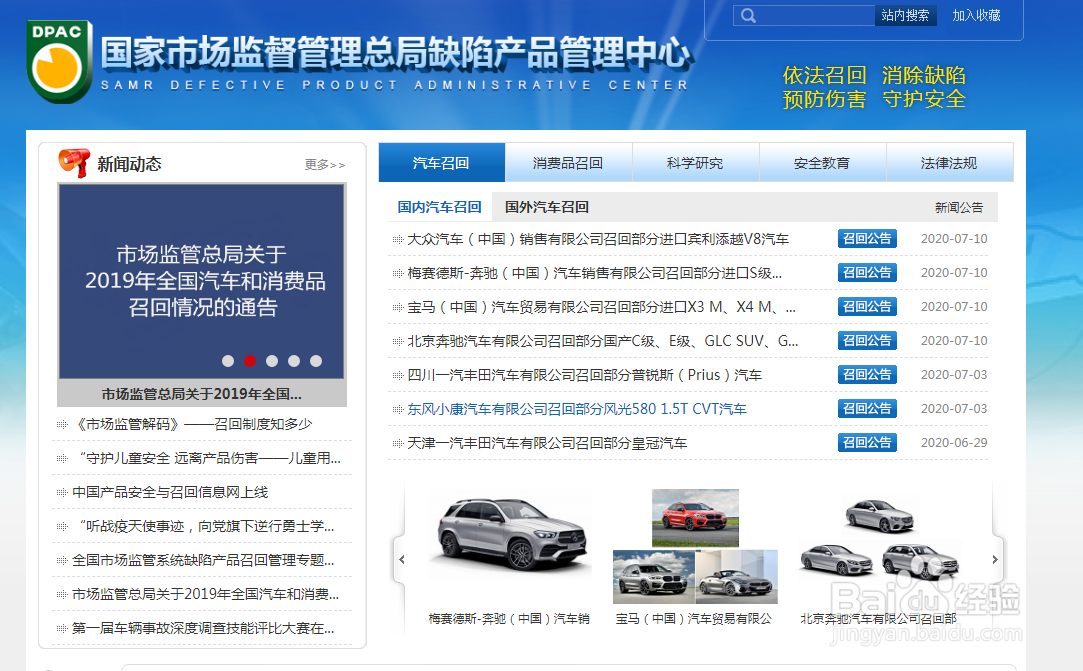
Task: Select third slideshow dot
Action: (272, 361)
